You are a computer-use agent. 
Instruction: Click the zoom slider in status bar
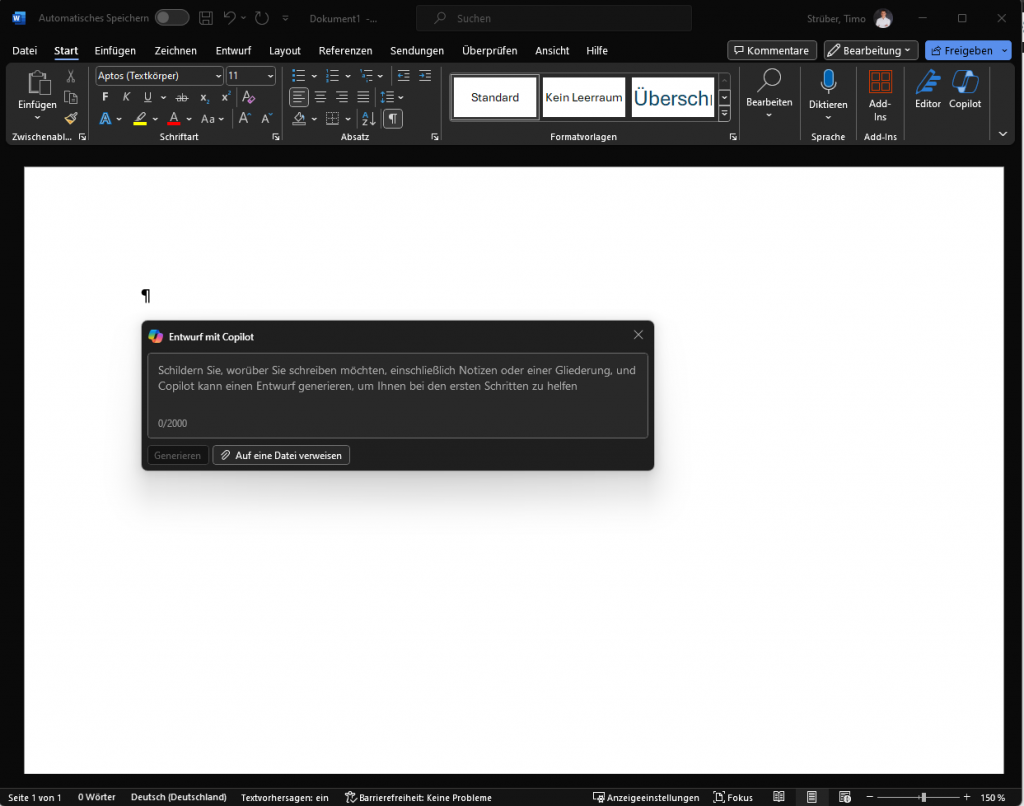[x=923, y=797]
